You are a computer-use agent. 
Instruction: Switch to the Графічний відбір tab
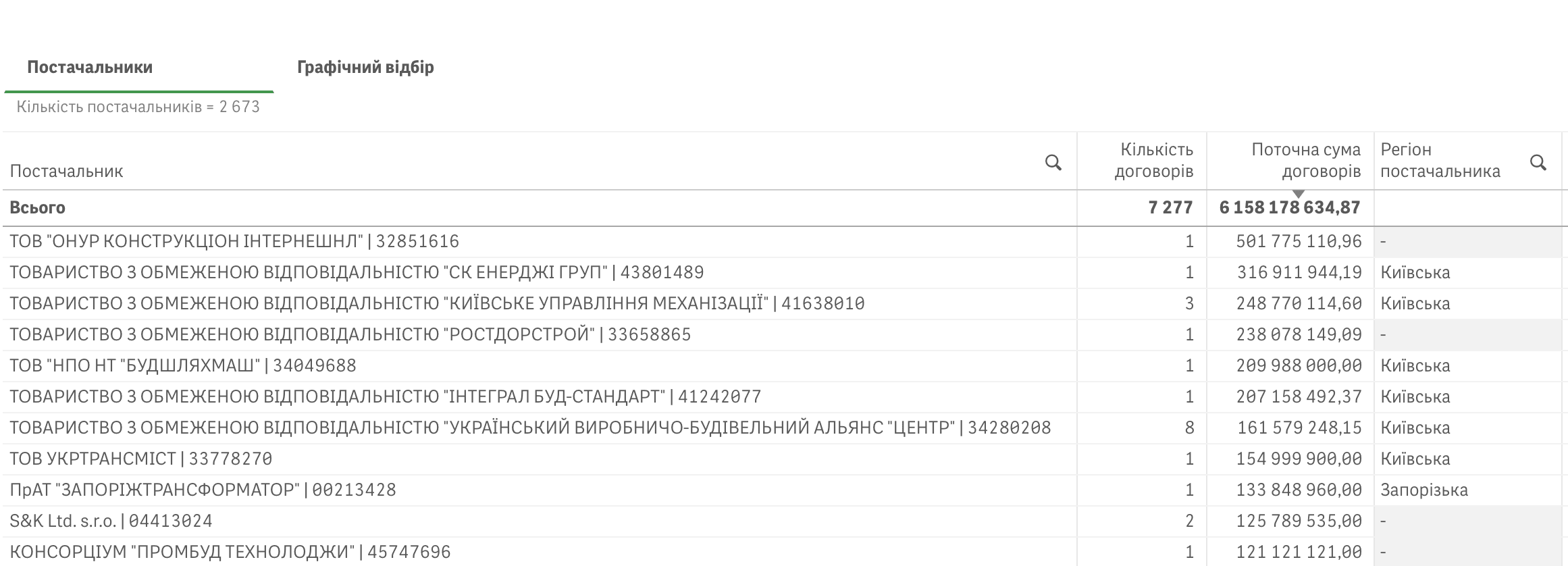click(365, 67)
